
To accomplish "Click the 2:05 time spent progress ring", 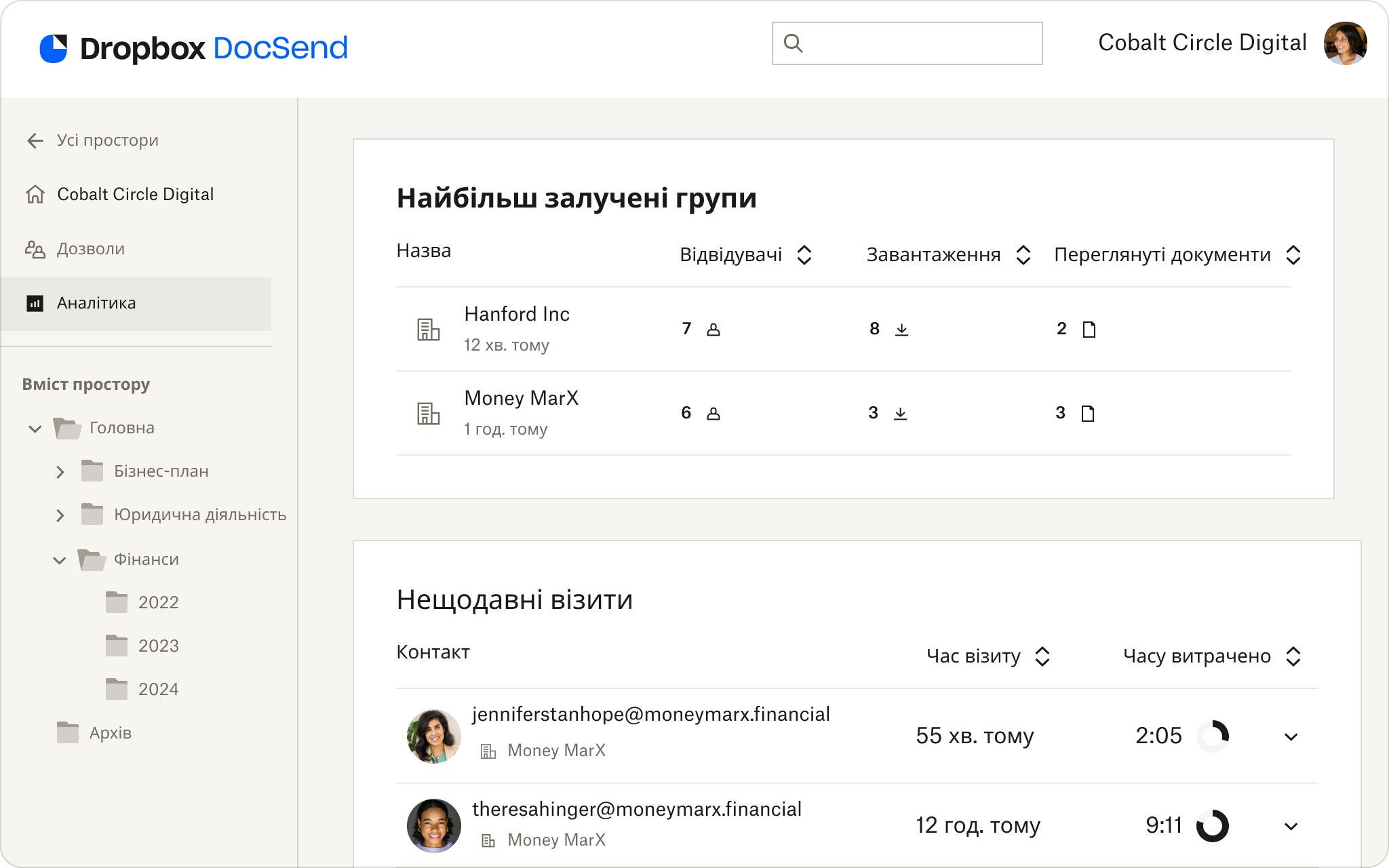I will [1213, 736].
